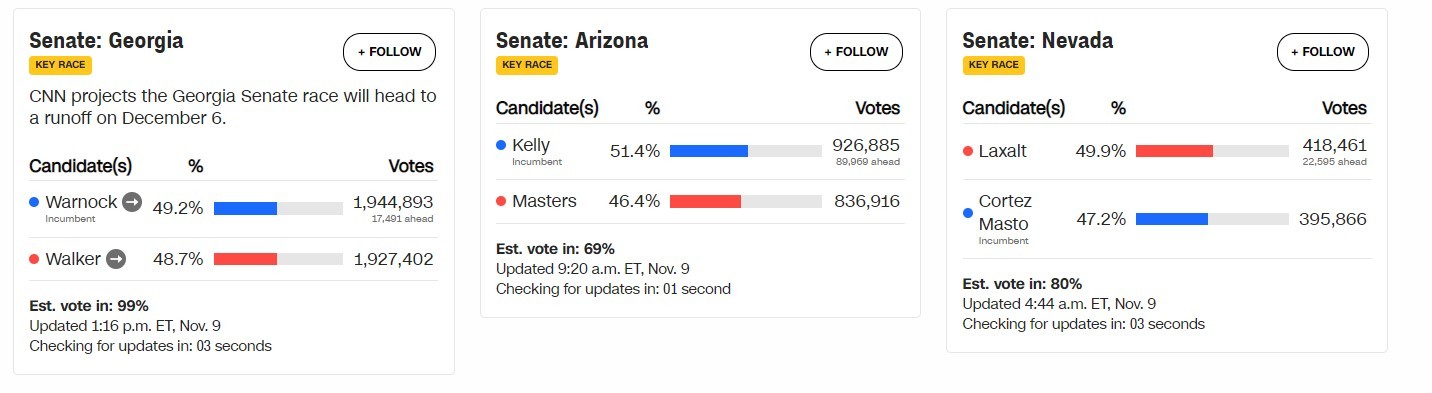Click the Key Race badge under Nevada
This screenshot has width=1432, height=393.
pyautogui.click(x=994, y=66)
